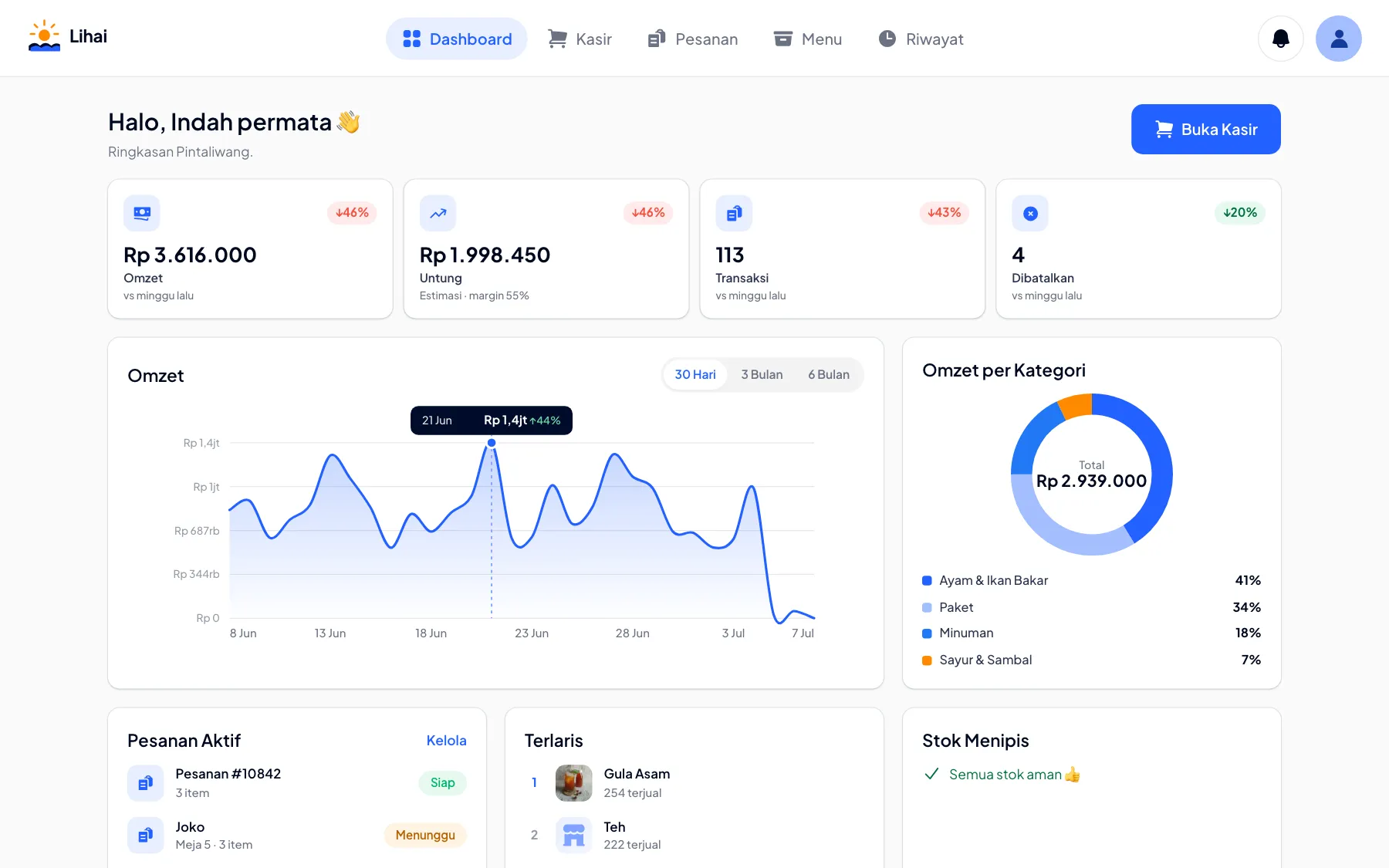Click the Meja 5 · 3 item text
Screen dimensions: 1389x868
214,845
